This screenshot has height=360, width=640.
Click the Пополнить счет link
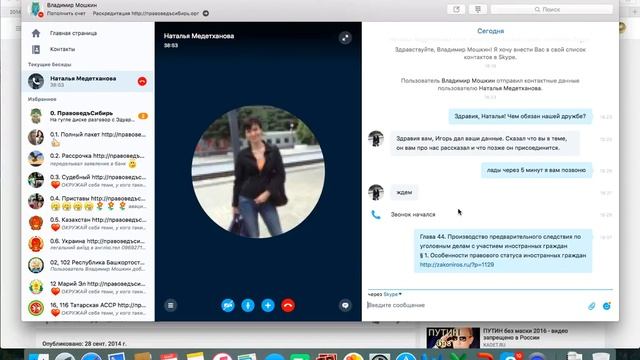[66, 13]
